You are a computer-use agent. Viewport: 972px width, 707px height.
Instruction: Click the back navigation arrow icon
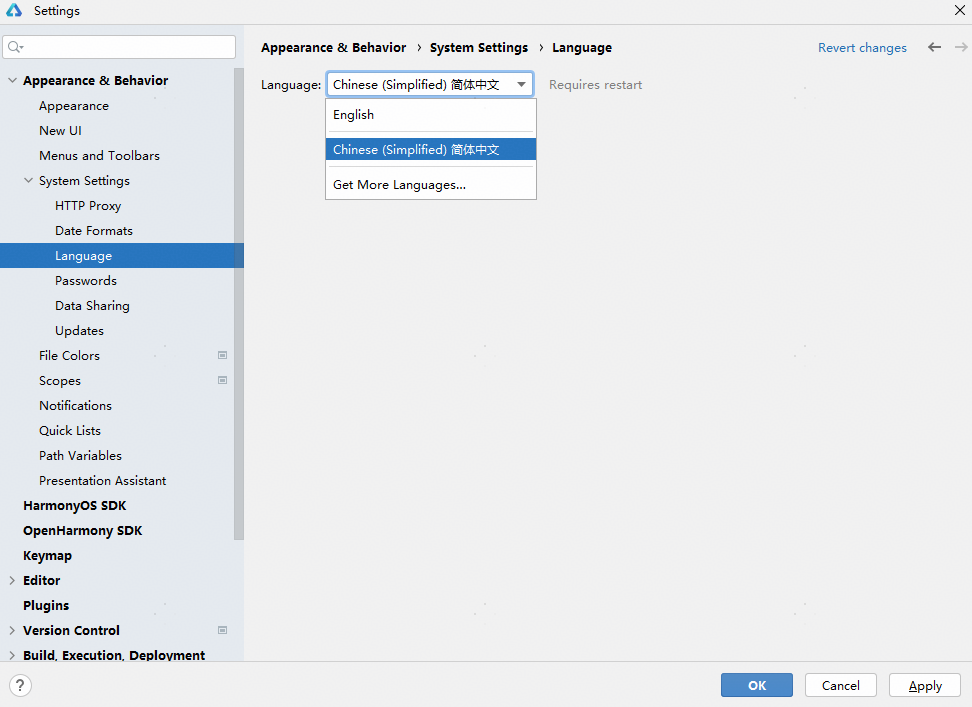click(x=934, y=47)
